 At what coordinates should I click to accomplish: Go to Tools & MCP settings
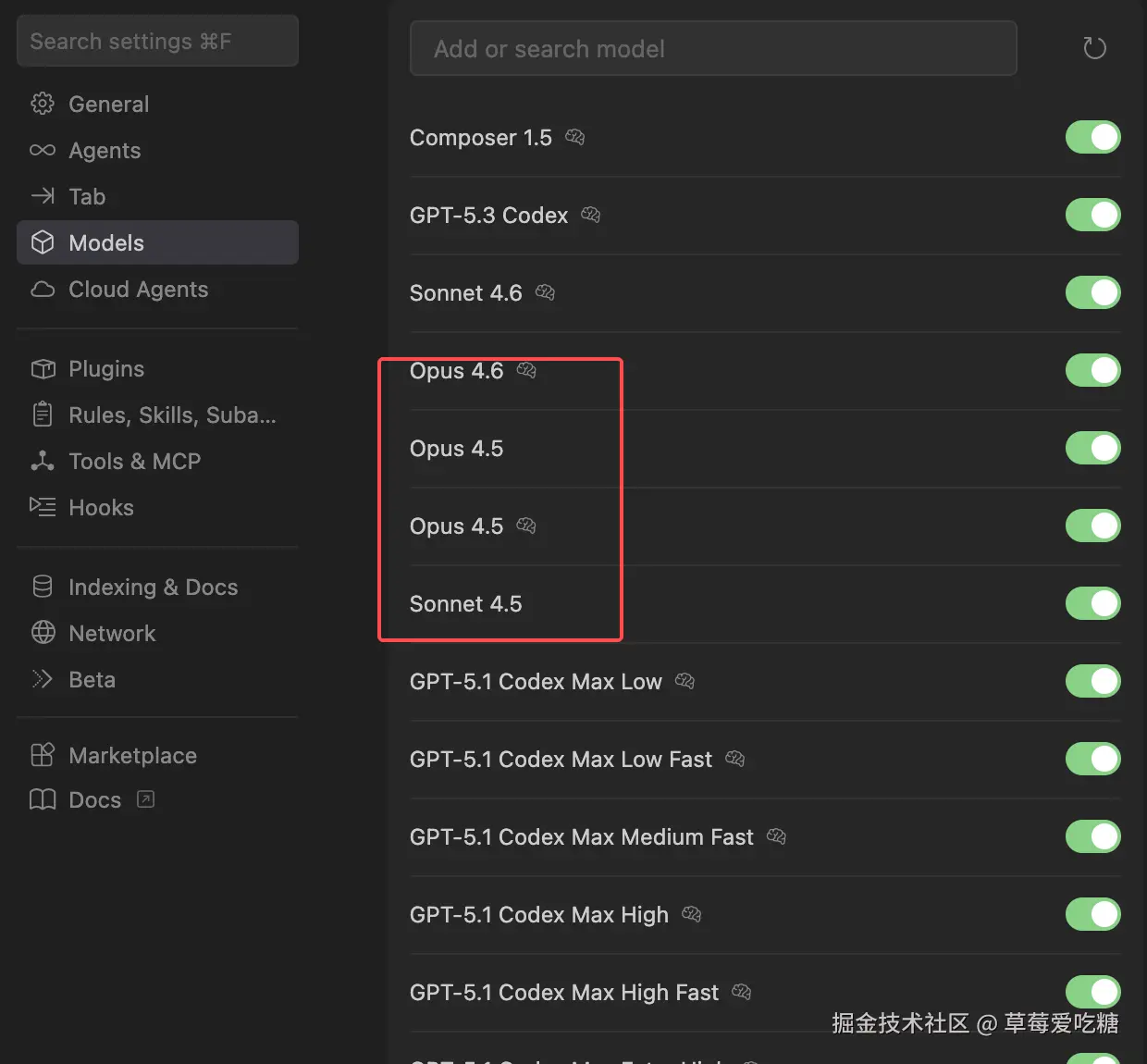tap(157, 461)
